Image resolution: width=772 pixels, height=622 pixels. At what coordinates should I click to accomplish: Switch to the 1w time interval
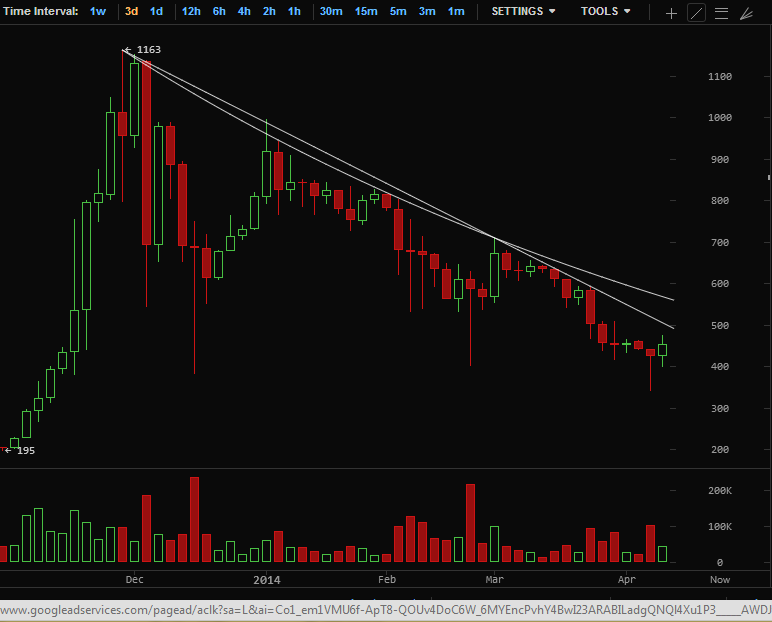(x=98, y=11)
